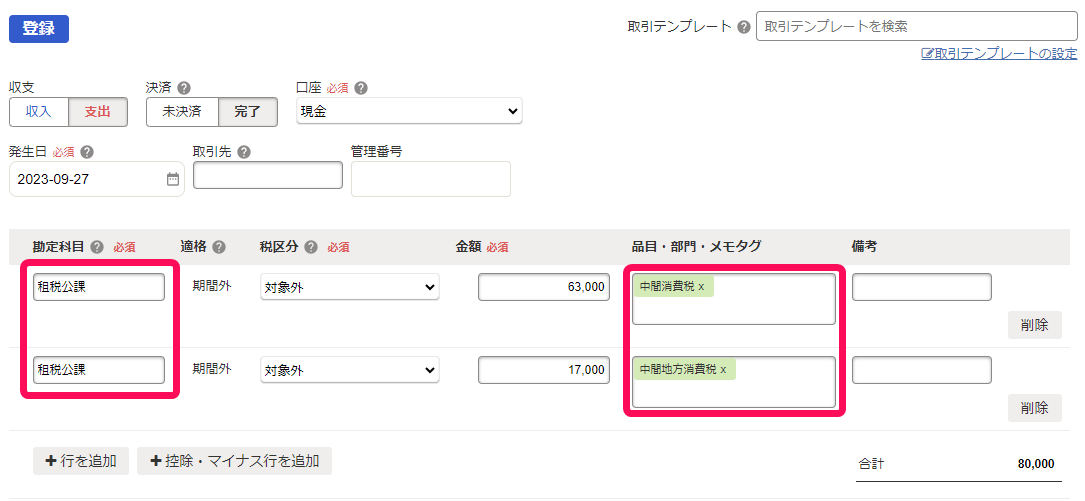Open the calendar icon in 発生日 field
This screenshot has width=1085, height=501.
[172, 179]
